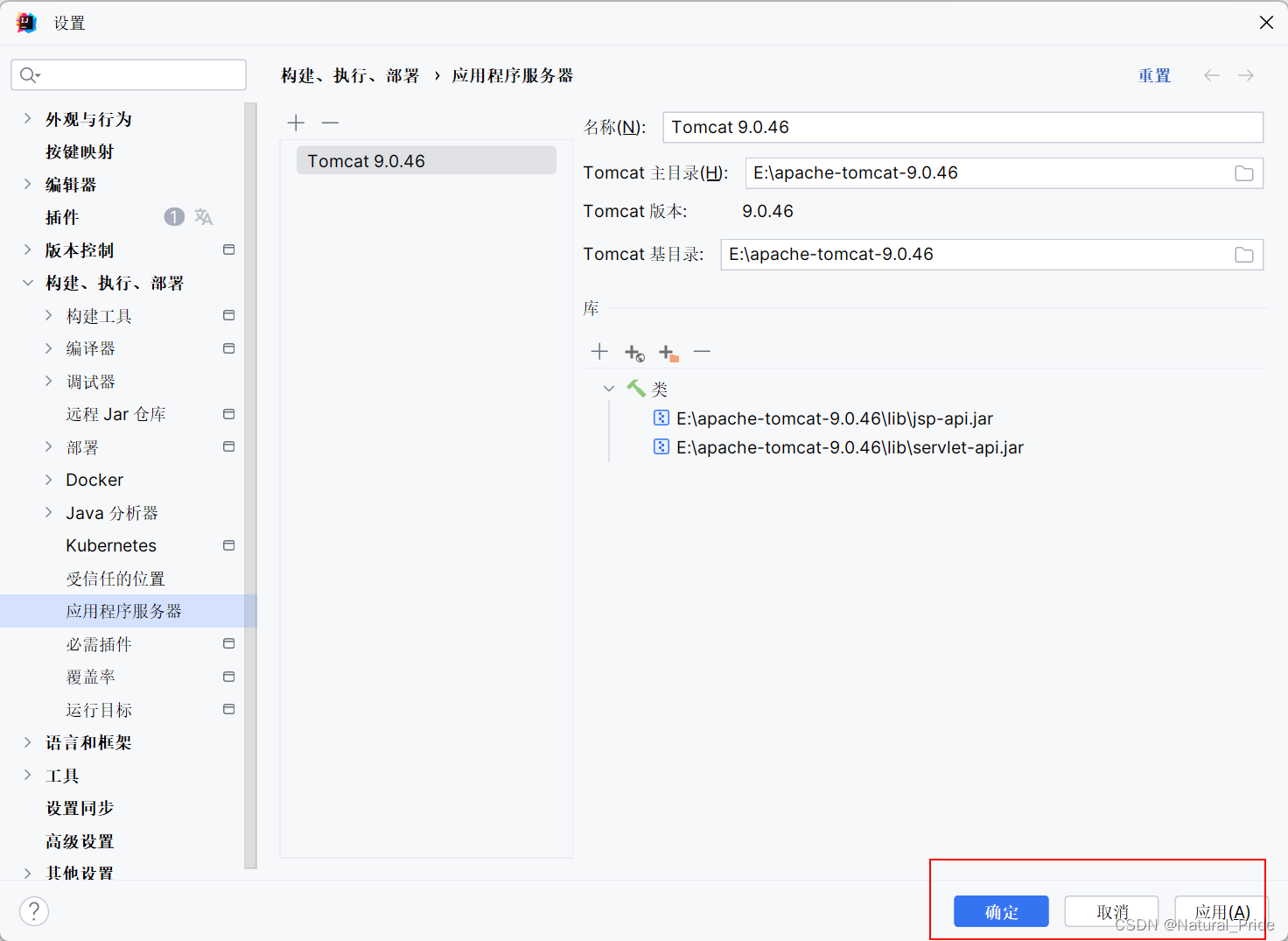Viewport: 1288px width, 941px height.
Task: Select Kubernetes in the settings tree
Action: [x=111, y=545]
